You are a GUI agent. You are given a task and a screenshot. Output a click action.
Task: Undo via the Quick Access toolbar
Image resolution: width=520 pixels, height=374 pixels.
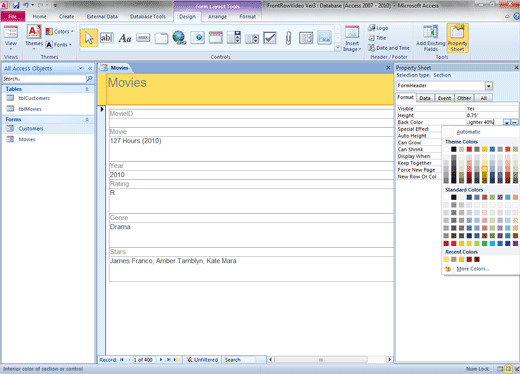pos(26,5)
